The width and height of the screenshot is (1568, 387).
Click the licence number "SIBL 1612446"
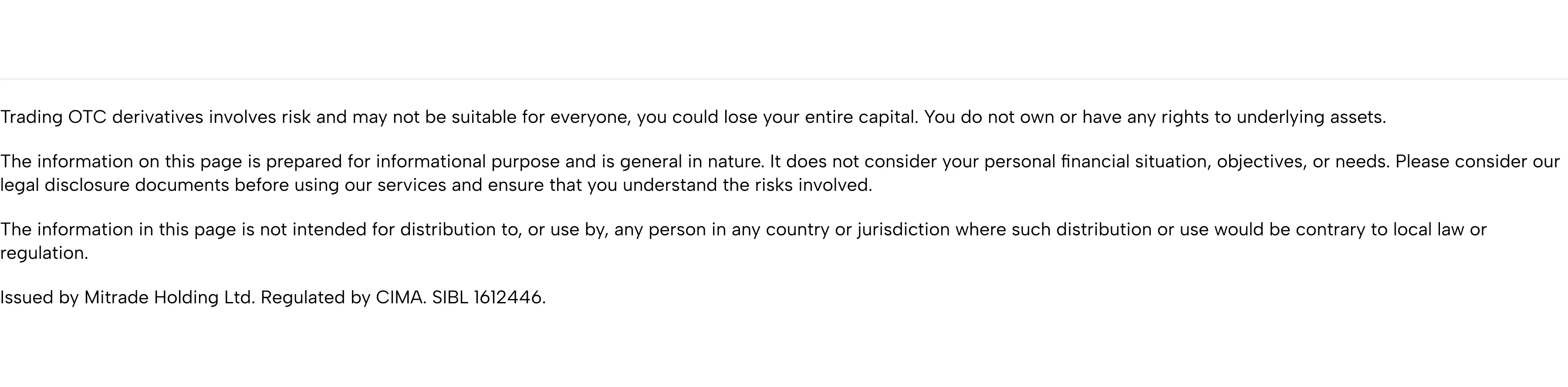(x=487, y=297)
